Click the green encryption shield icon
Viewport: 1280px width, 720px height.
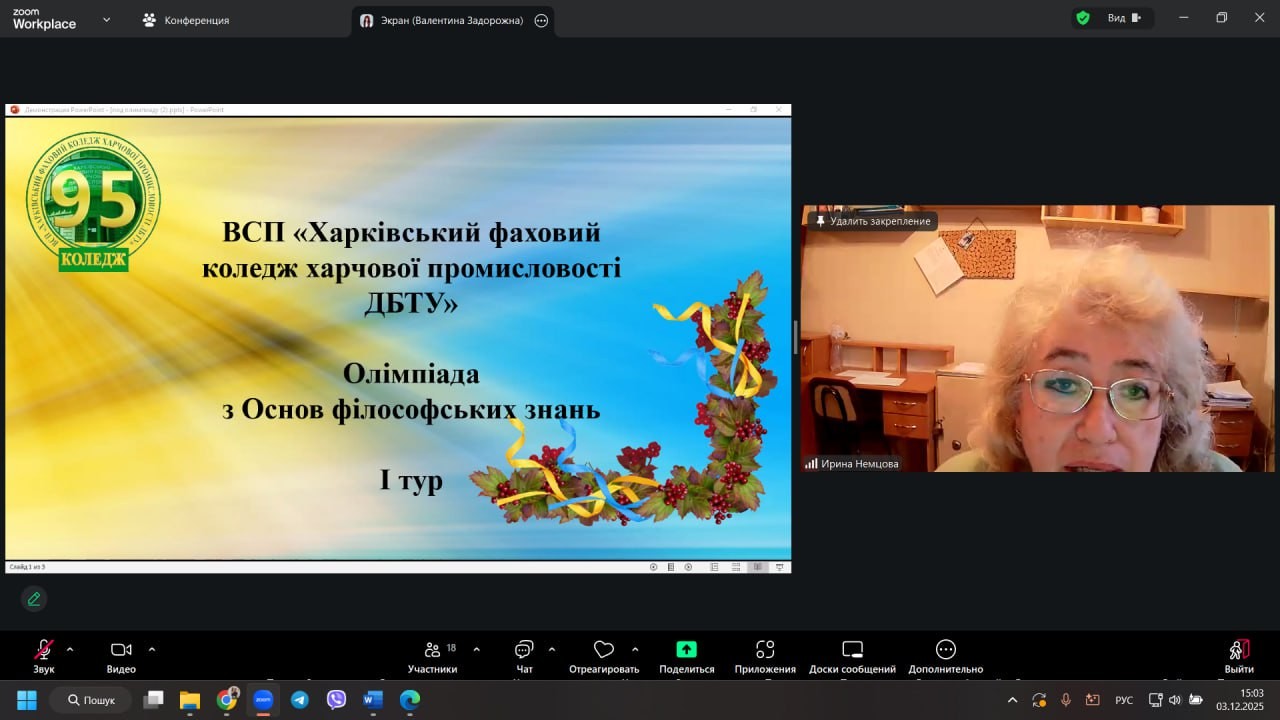[x=1083, y=18]
